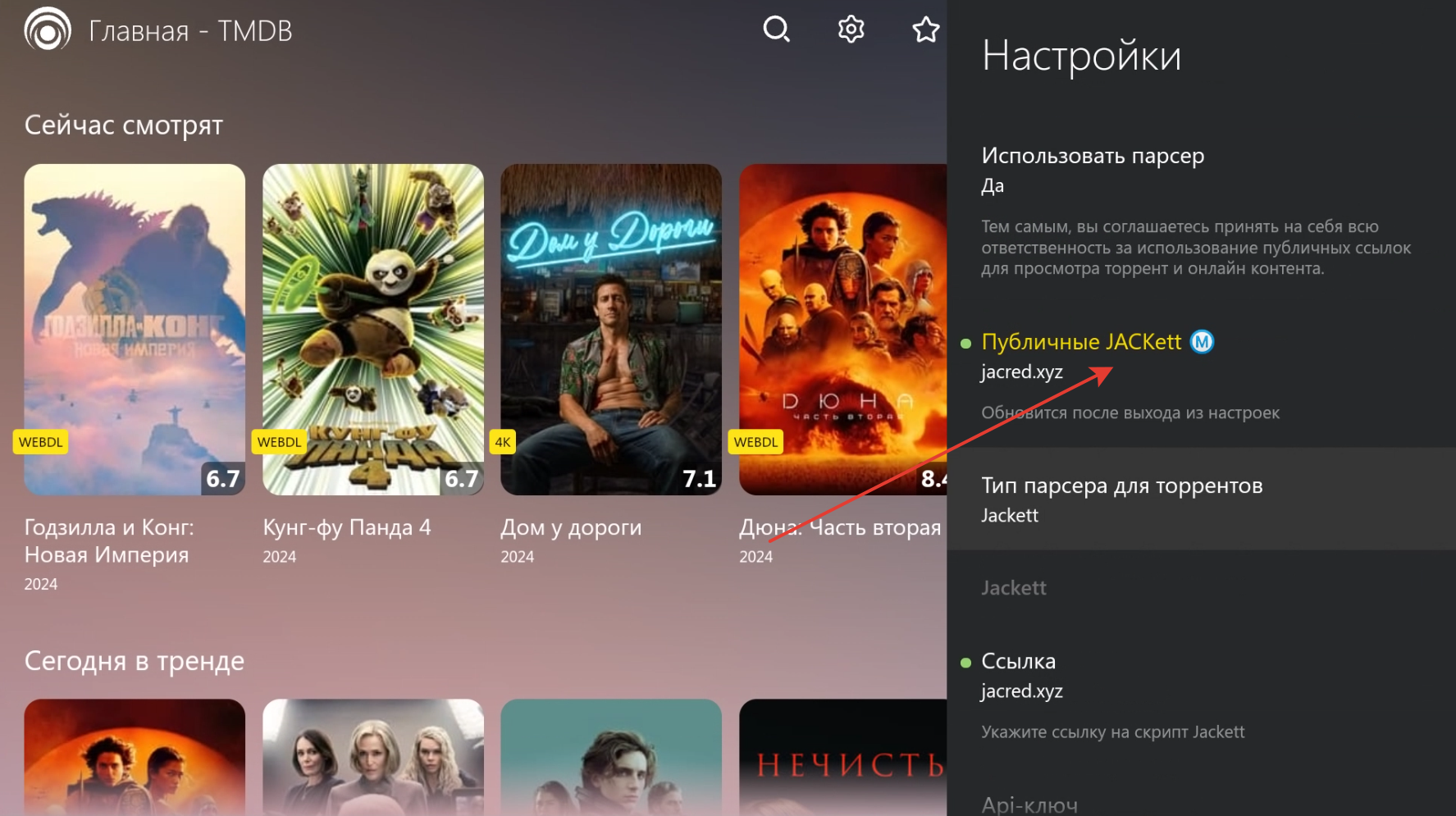The image size is (1456, 816).
Task: Click the 4K badge on Дом у дороги
Action: point(502,442)
